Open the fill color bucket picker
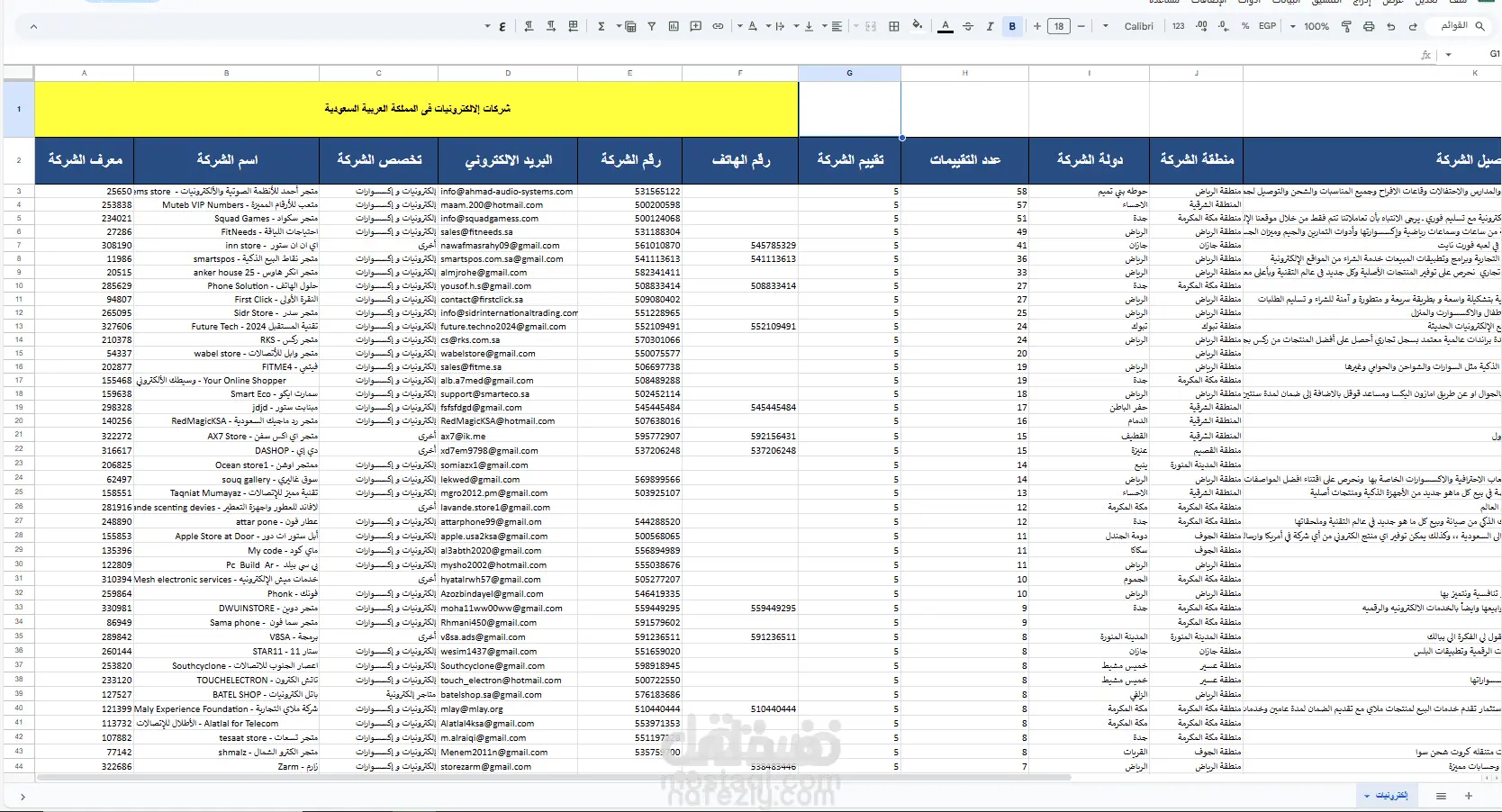This screenshot has height=812, width=1502. [917, 25]
